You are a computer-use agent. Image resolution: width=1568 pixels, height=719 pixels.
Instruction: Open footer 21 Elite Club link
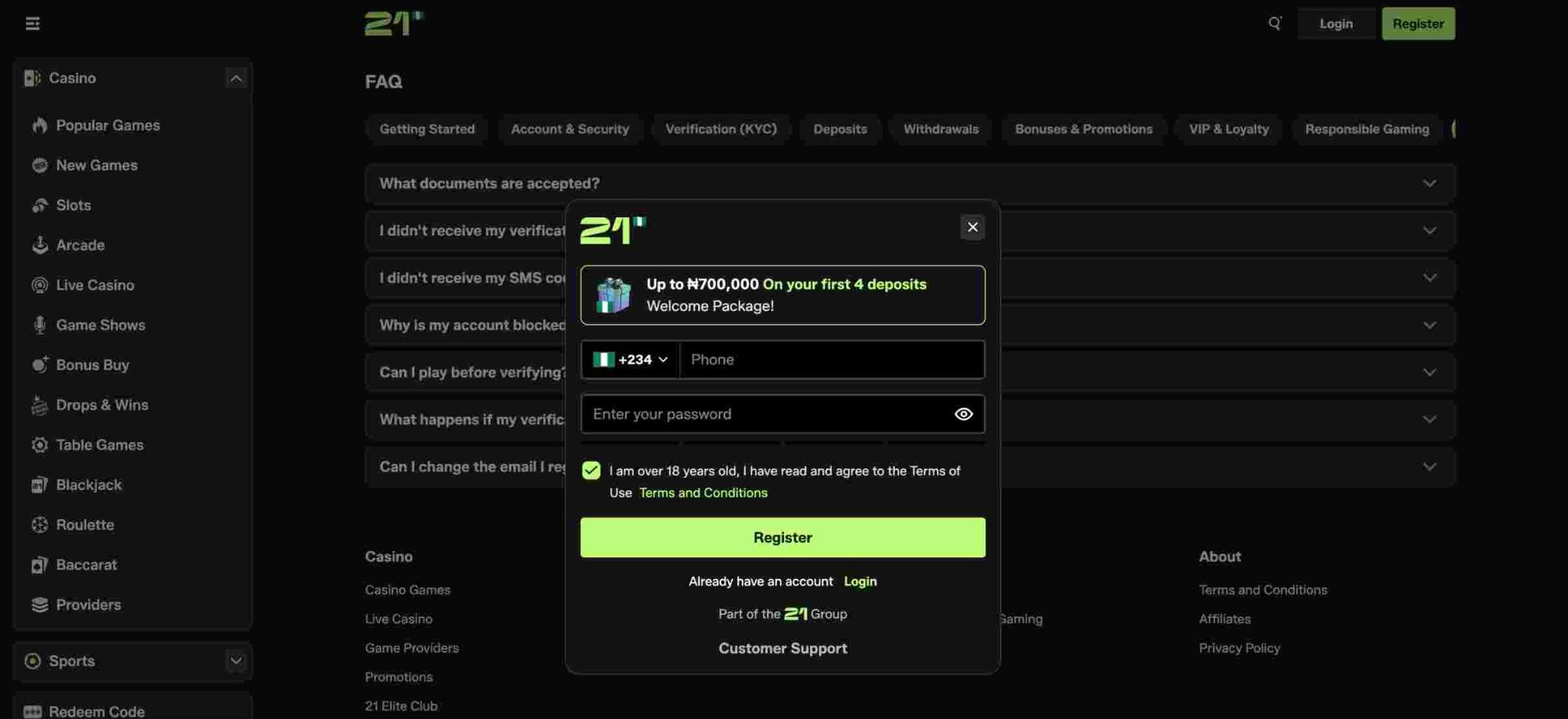[401, 707]
